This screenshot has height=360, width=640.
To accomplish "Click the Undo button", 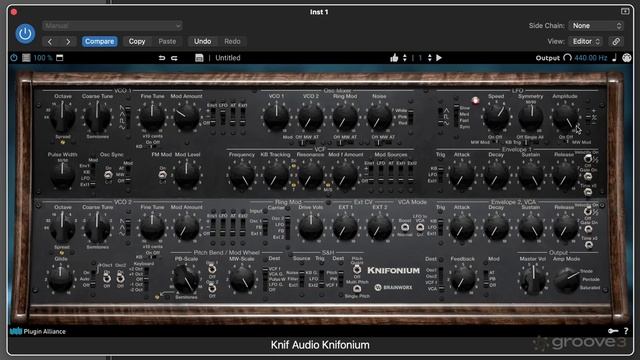I will coord(202,42).
